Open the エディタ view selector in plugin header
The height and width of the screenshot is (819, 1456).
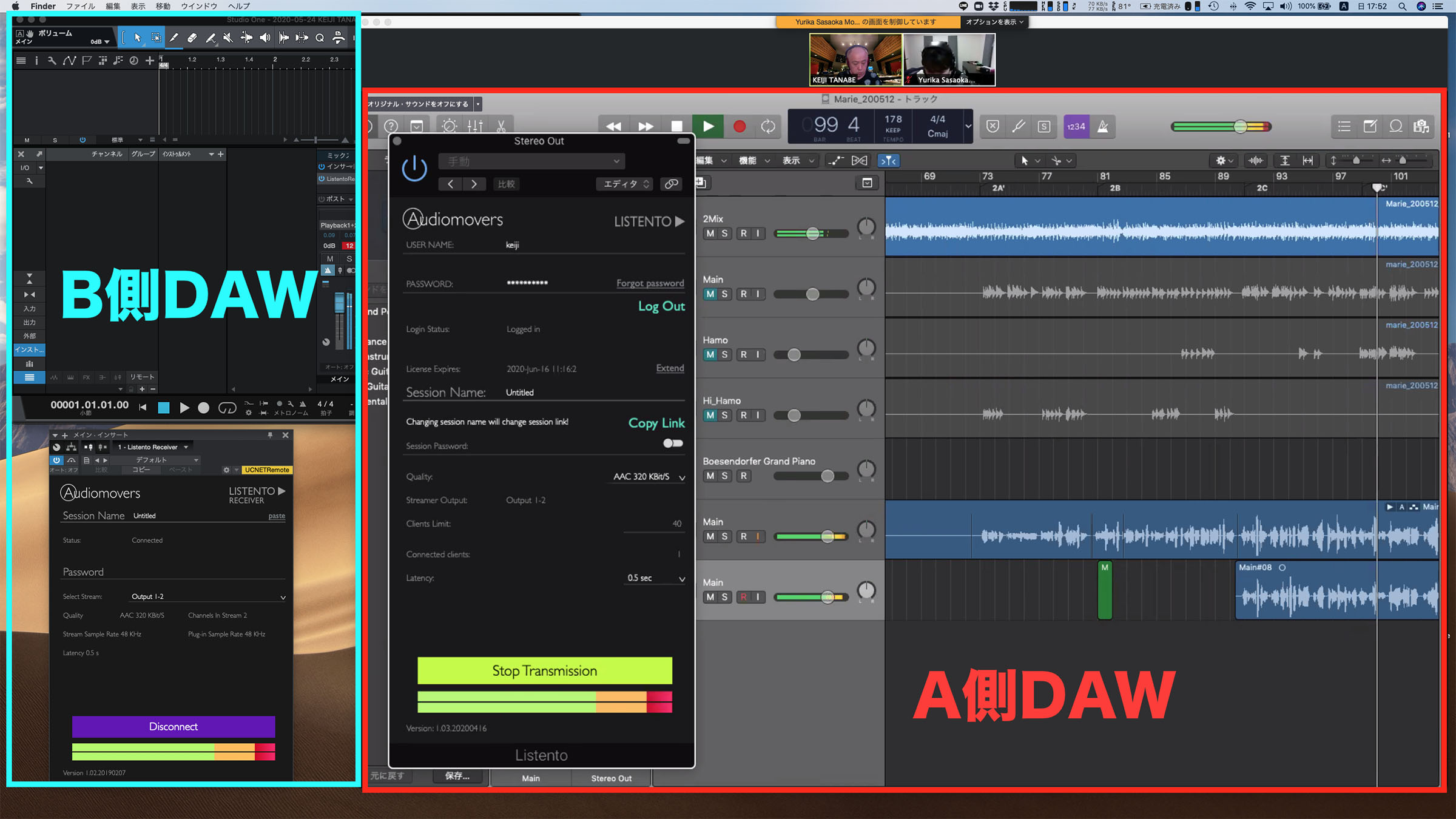[x=625, y=184]
